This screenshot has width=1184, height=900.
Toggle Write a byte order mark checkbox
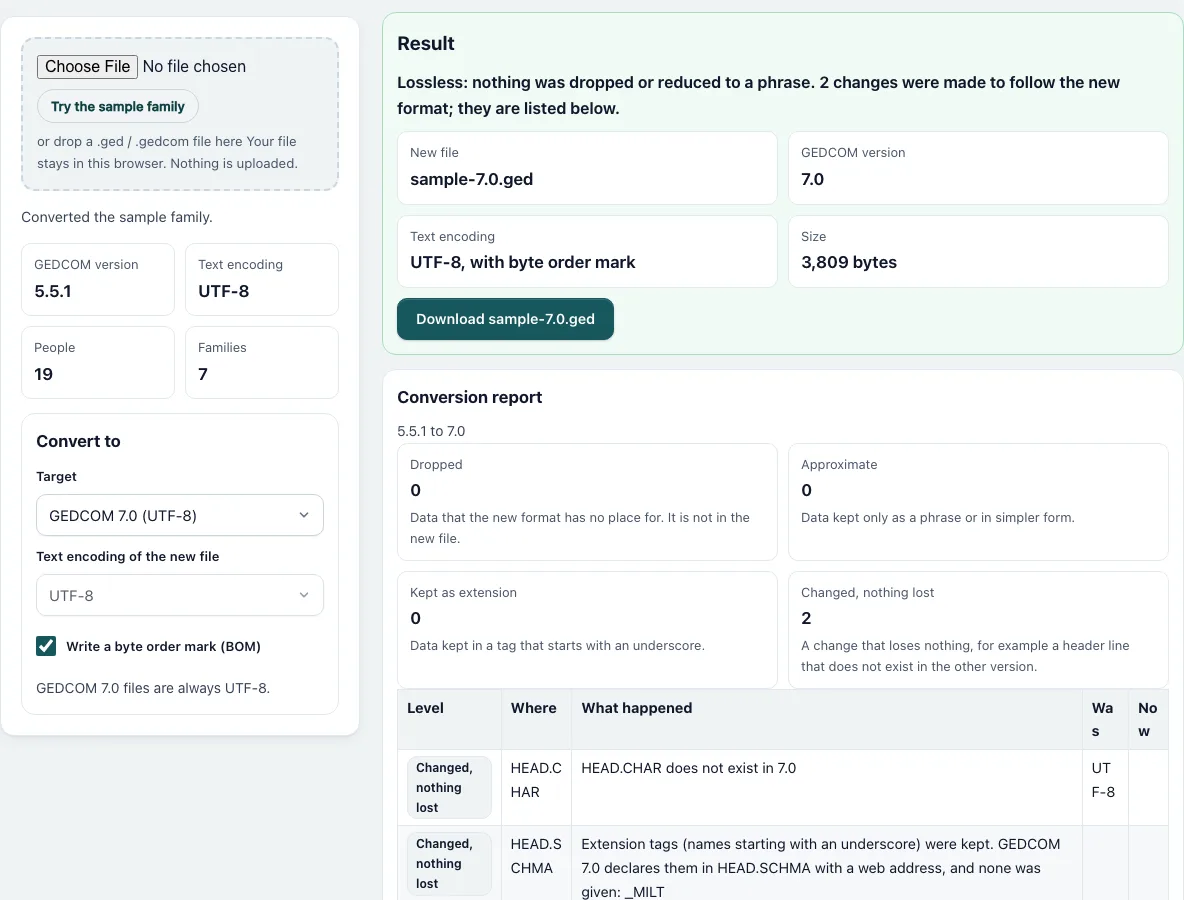46,646
